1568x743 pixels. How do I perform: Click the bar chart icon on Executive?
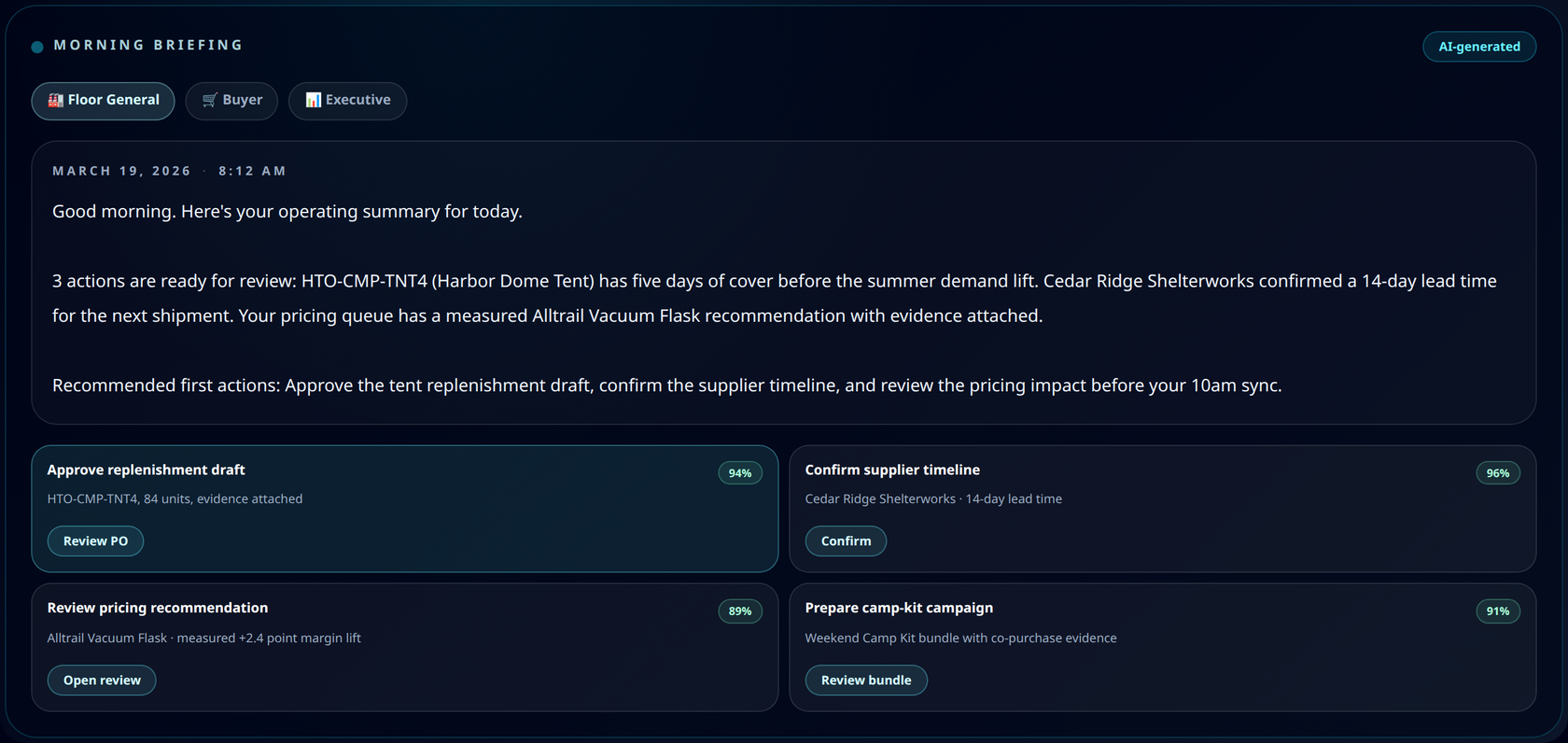coord(314,100)
